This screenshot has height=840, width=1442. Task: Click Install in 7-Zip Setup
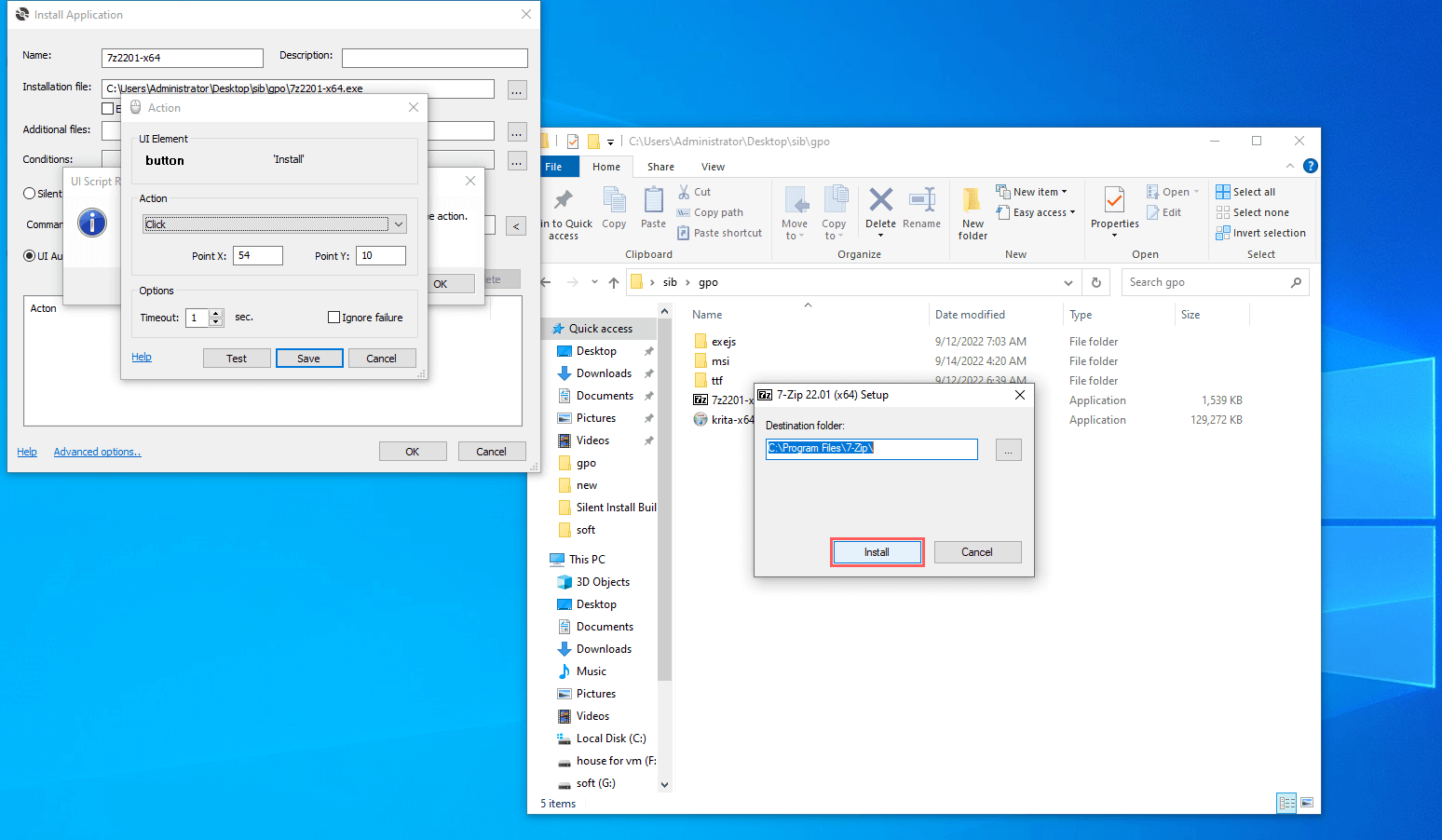click(x=877, y=552)
